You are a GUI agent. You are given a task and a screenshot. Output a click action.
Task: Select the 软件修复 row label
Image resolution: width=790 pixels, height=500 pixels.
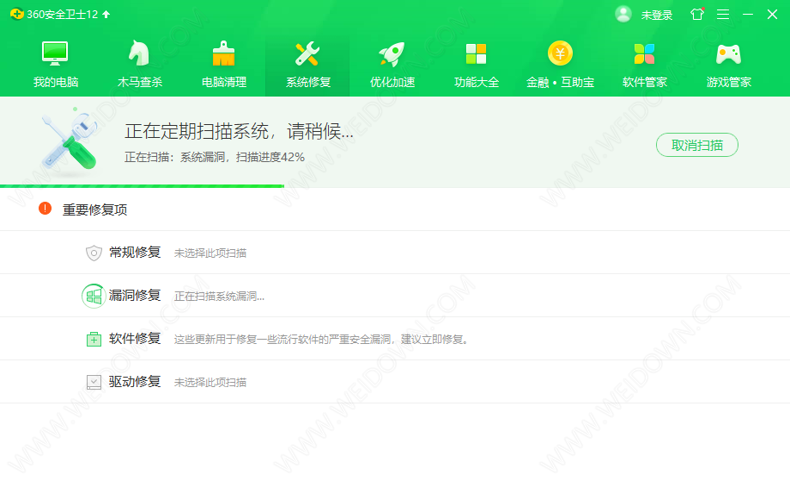click(x=135, y=338)
